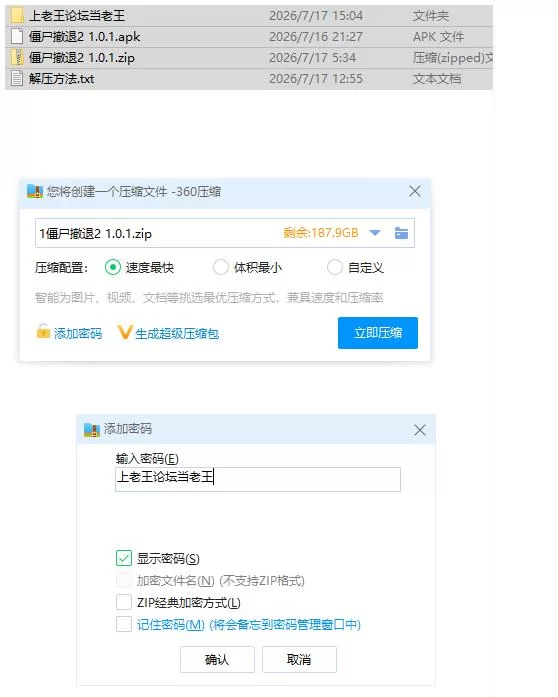The image size is (558, 697).
Task: Click the V icon for 生成超级压缩包
Action: pyautogui.click(x=125, y=332)
